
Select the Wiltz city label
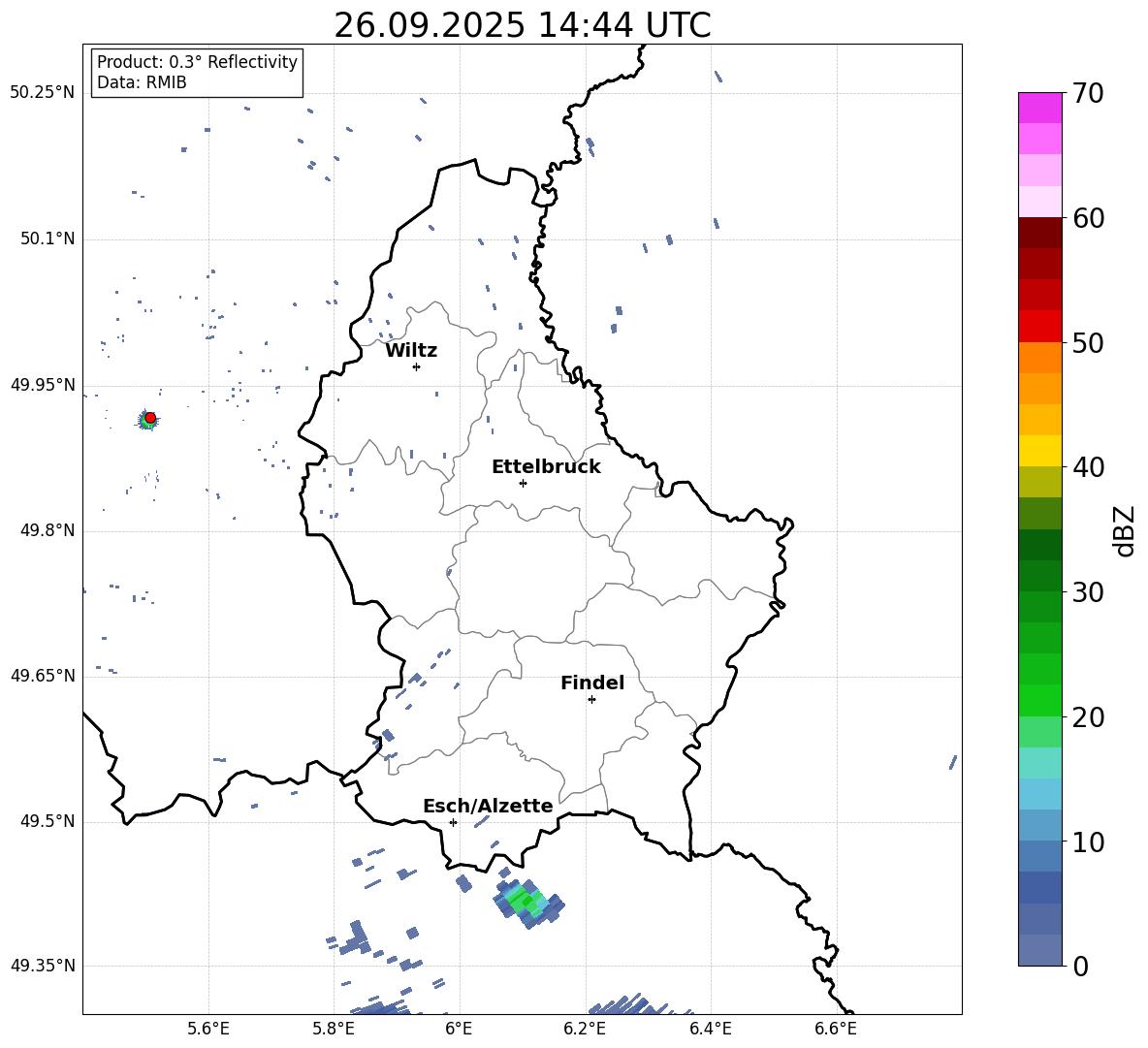tap(411, 351)
